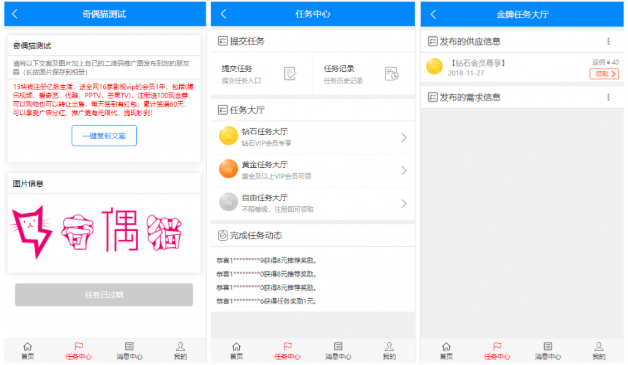Expand 钻石任务大厅 via its chevron
This screenshot has height=365, width=628.
tap(404, 137)
